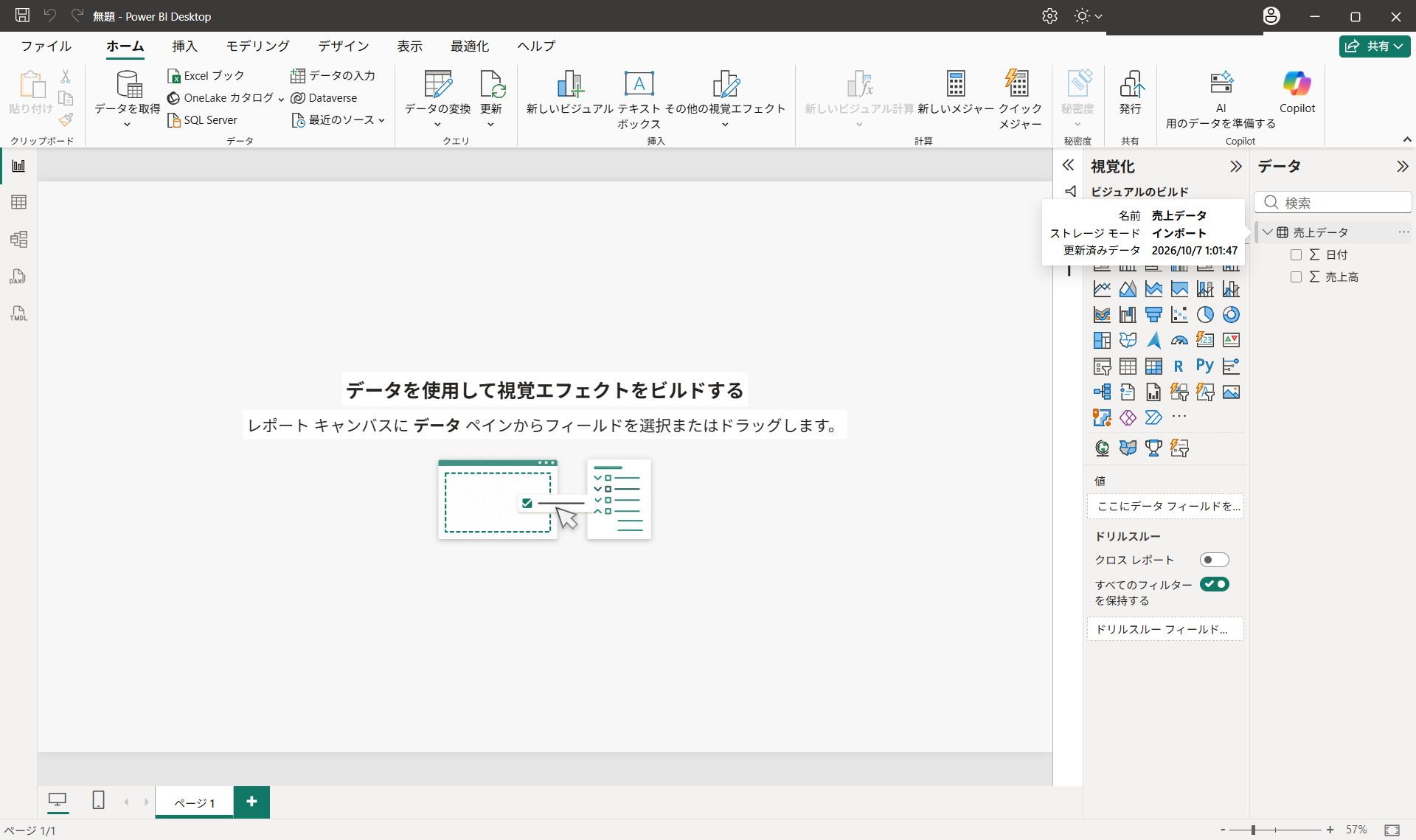Screen dimensions: 1416x840
Task: Click the zoom in plus control
Action: 1330,830
